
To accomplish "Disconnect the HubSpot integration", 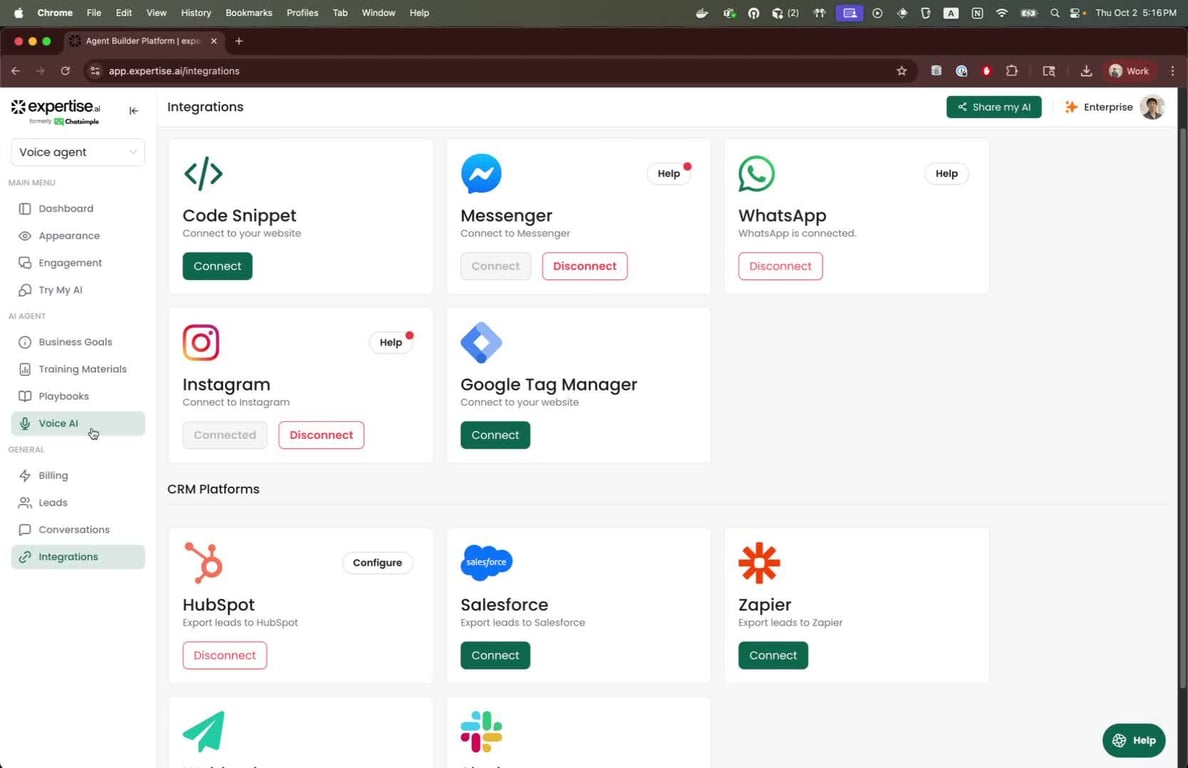I will pos(225,655).
